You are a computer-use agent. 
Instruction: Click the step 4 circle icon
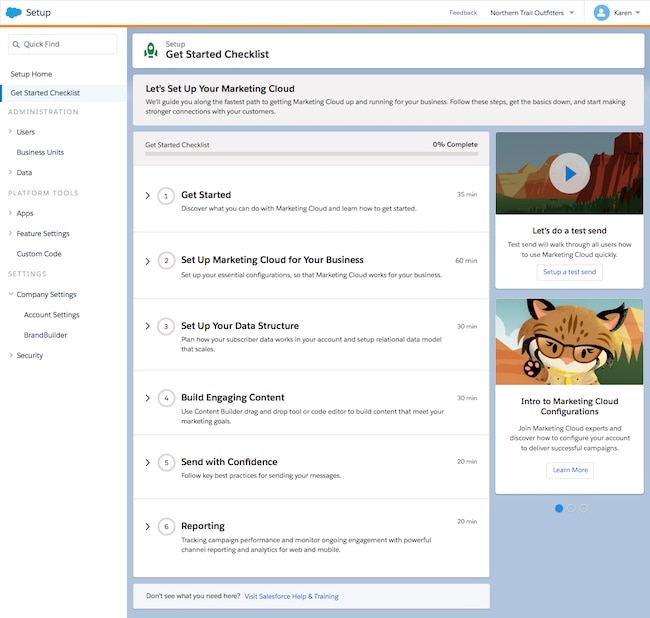166,398
